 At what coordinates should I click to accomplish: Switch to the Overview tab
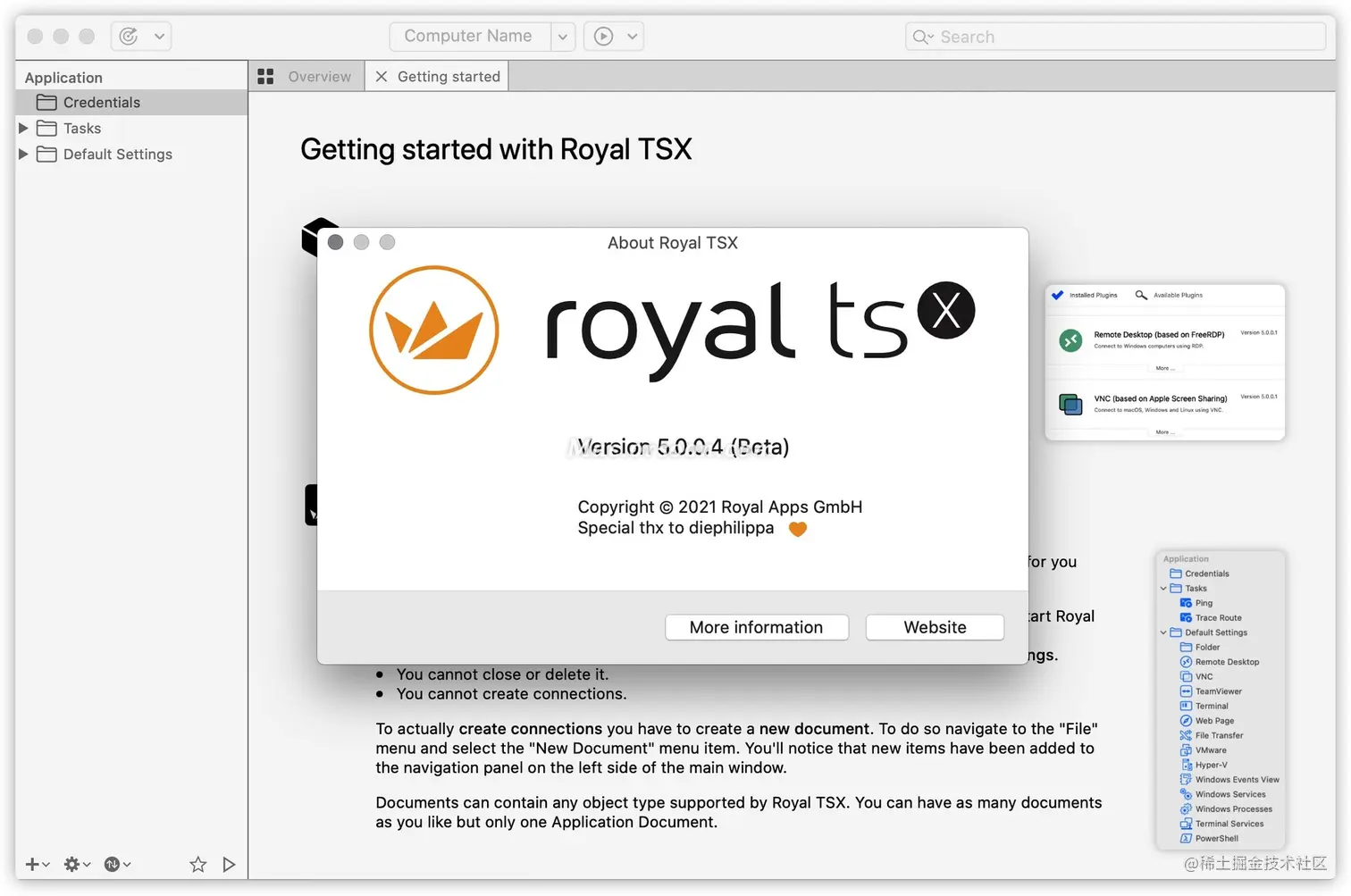tap(306, 77)
